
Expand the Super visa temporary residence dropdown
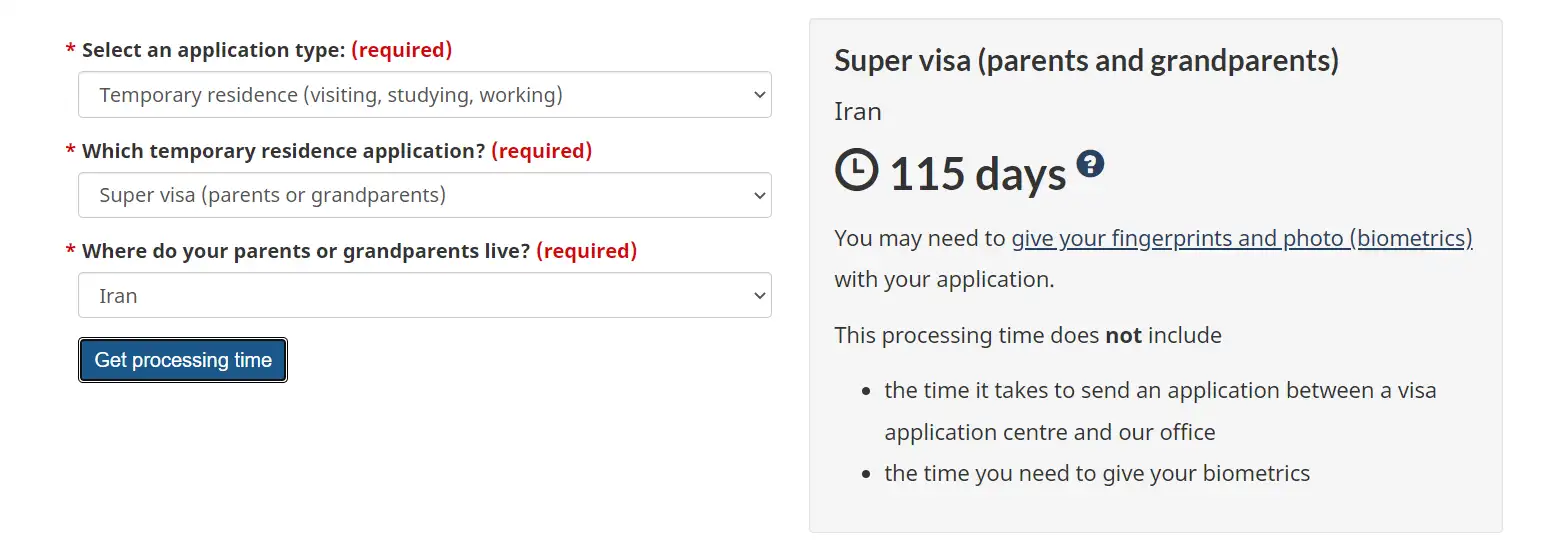[425, 195]
